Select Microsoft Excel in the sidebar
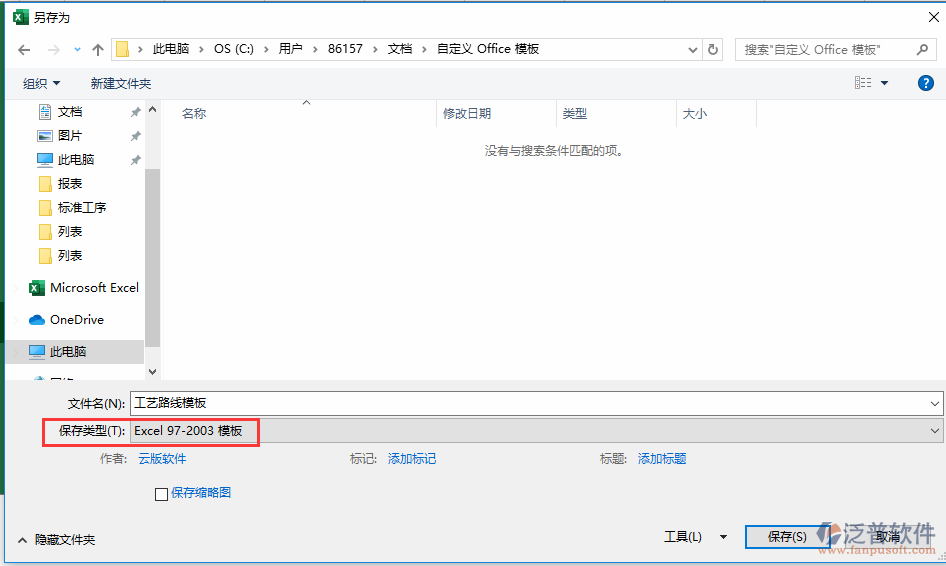The height and width of the screenshot is (566, 946). point(94,288)
